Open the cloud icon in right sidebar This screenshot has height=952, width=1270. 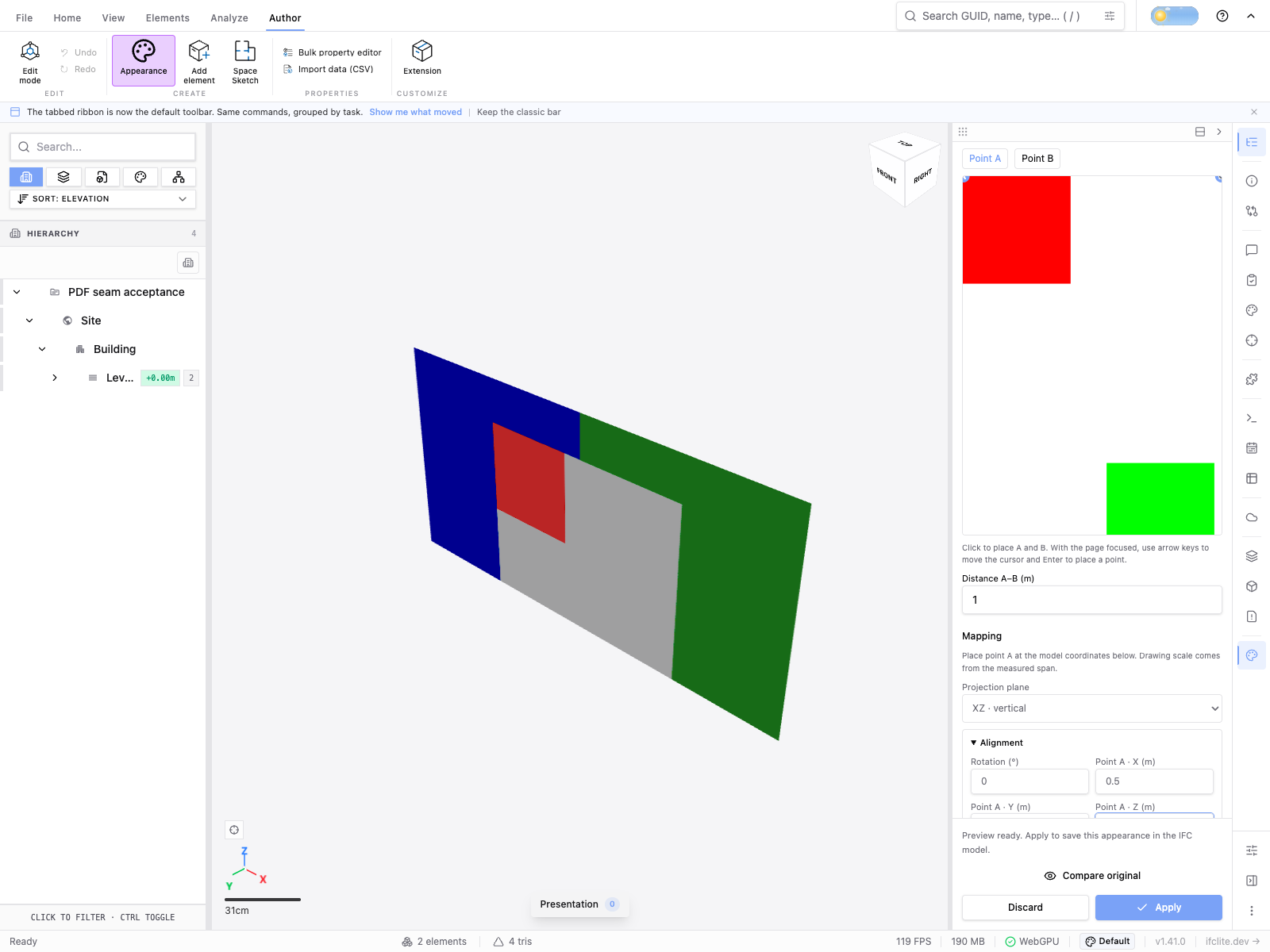[1252, 517]
